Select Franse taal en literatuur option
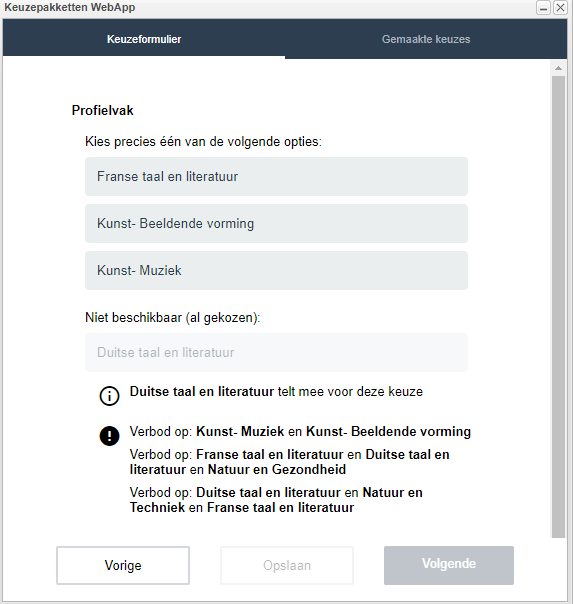This screenshot has height=604, width=573. point(276,176)
